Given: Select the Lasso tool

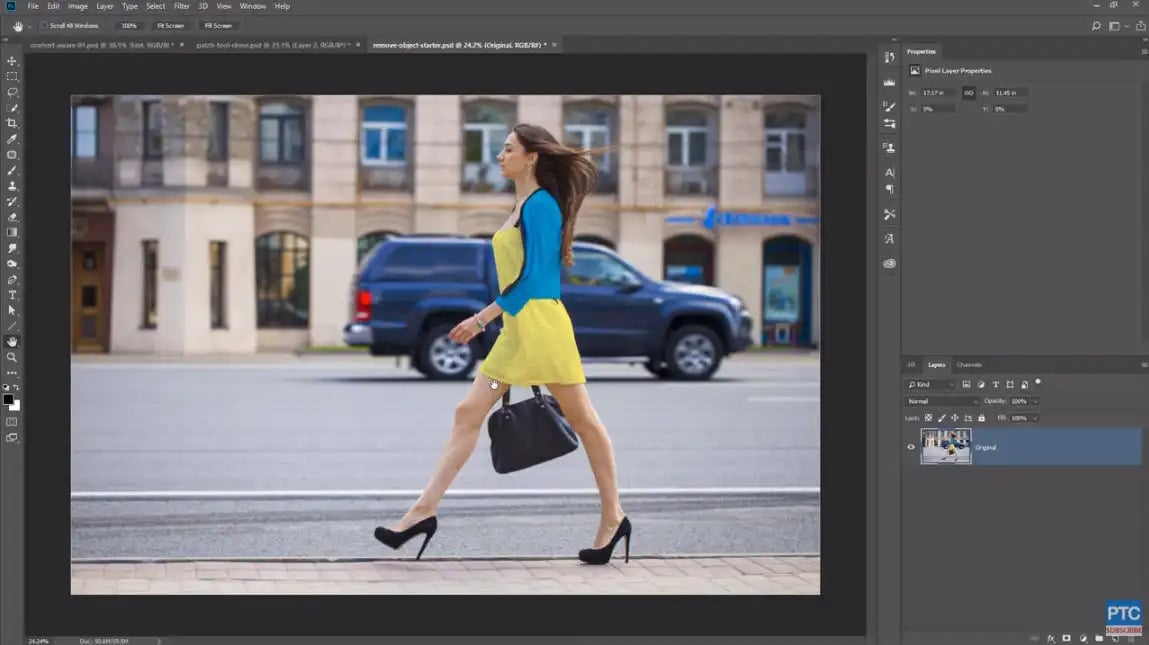Looking at the screenshot, I should [12, 92].
